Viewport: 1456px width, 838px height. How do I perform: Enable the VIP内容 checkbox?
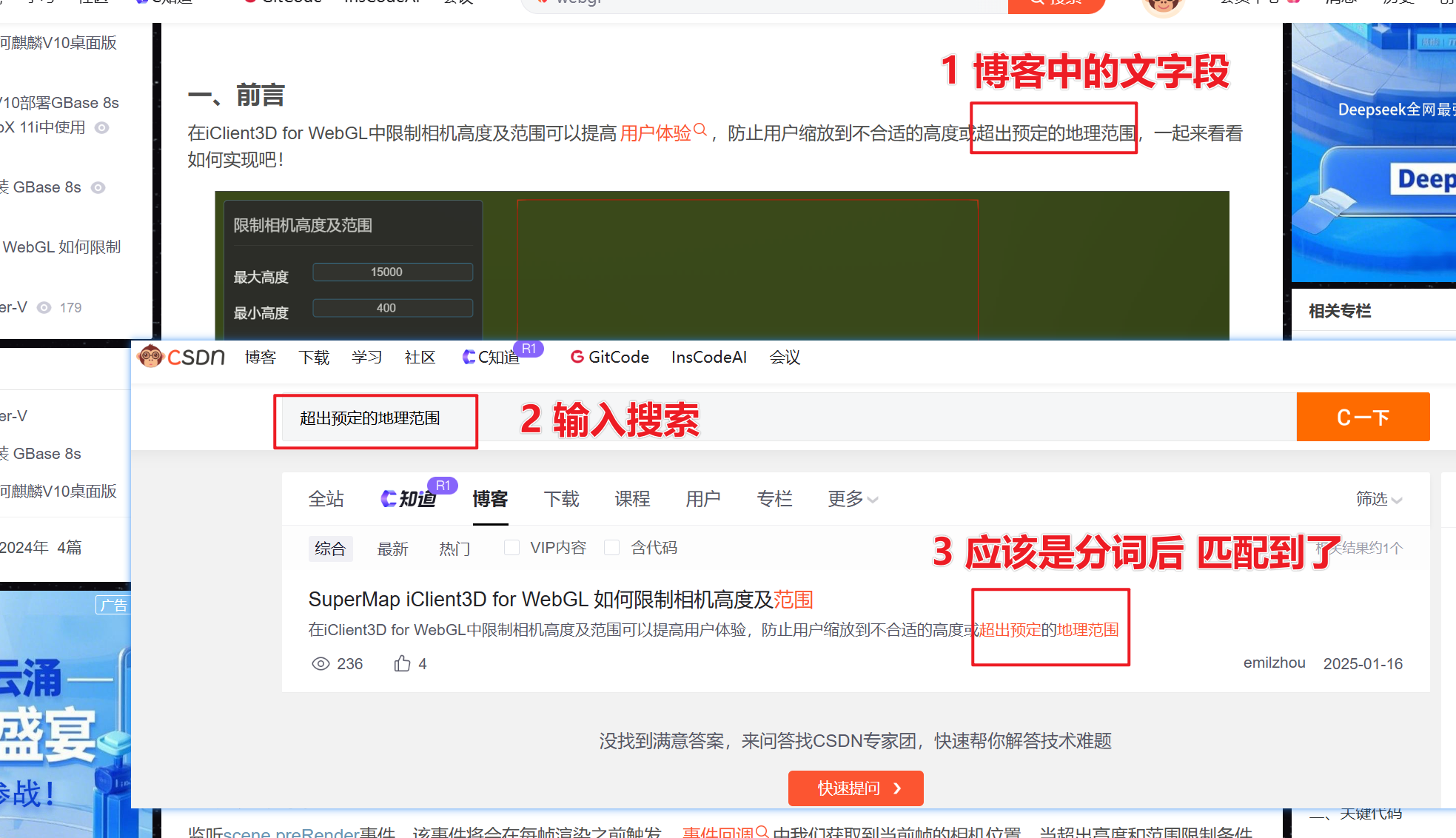(x=511, y=548)
